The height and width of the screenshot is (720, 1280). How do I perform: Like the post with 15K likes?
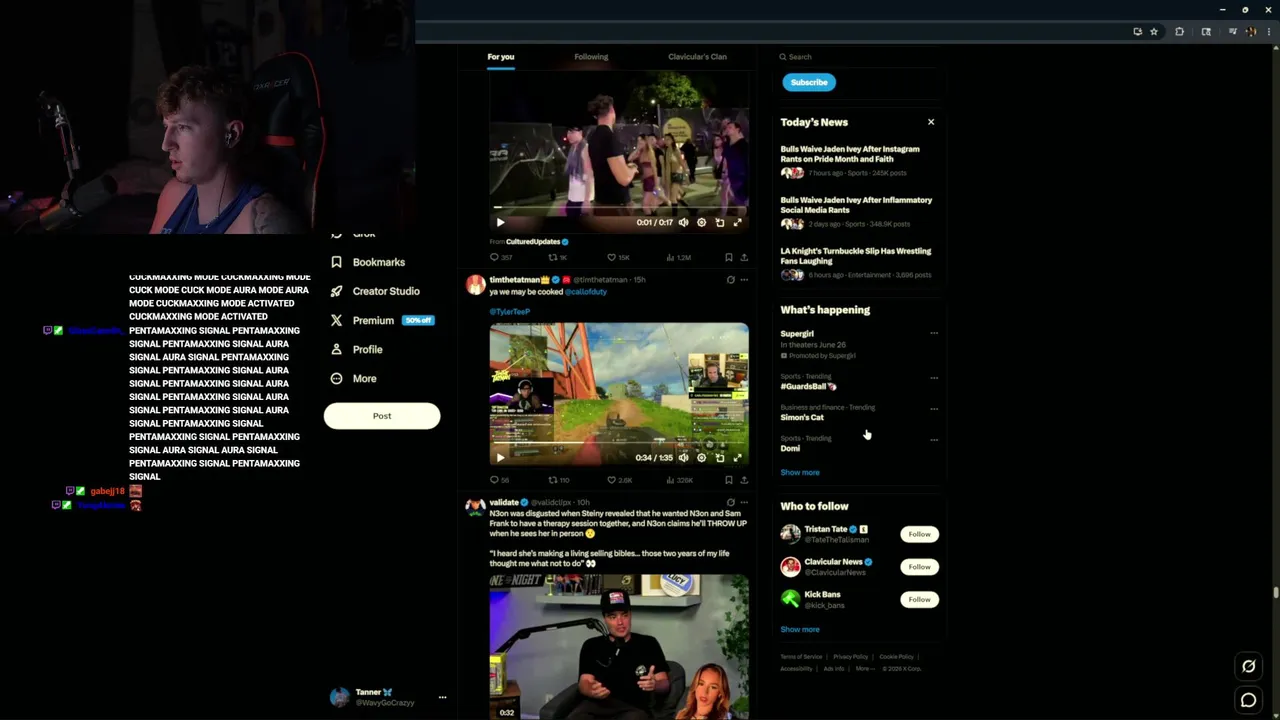pos(618,257)
